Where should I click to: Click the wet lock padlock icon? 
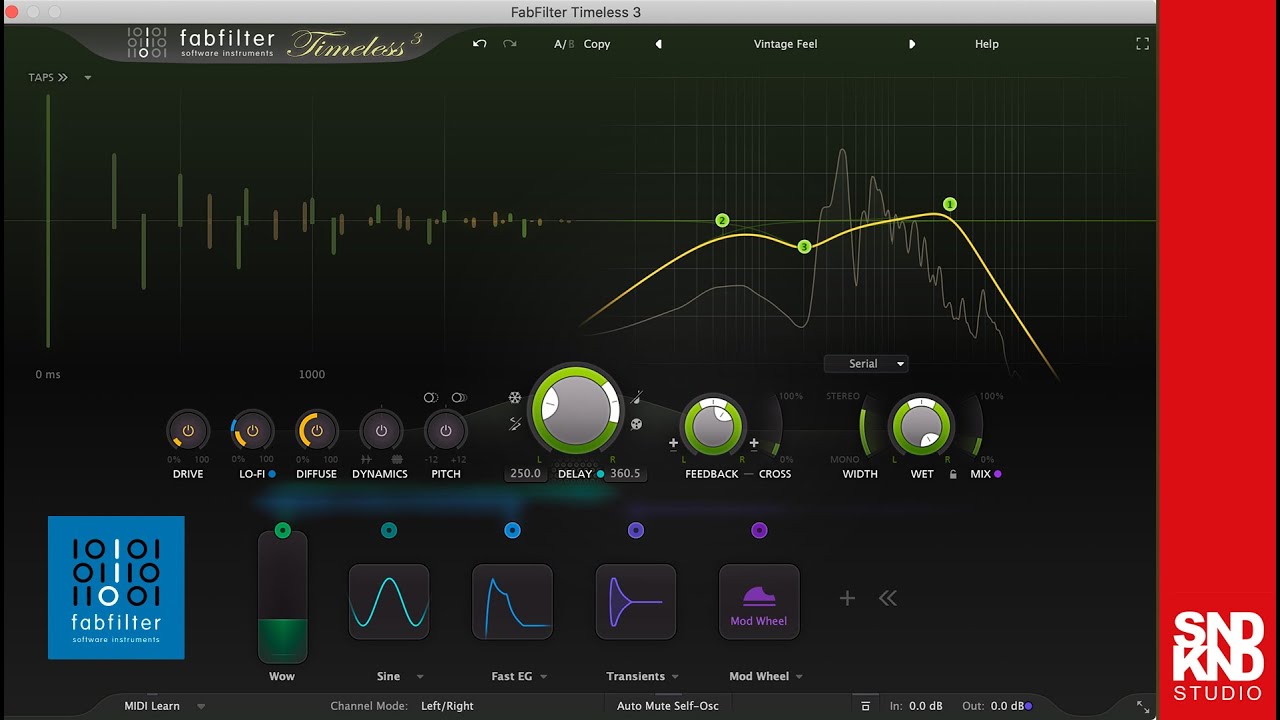pos(953,474)
